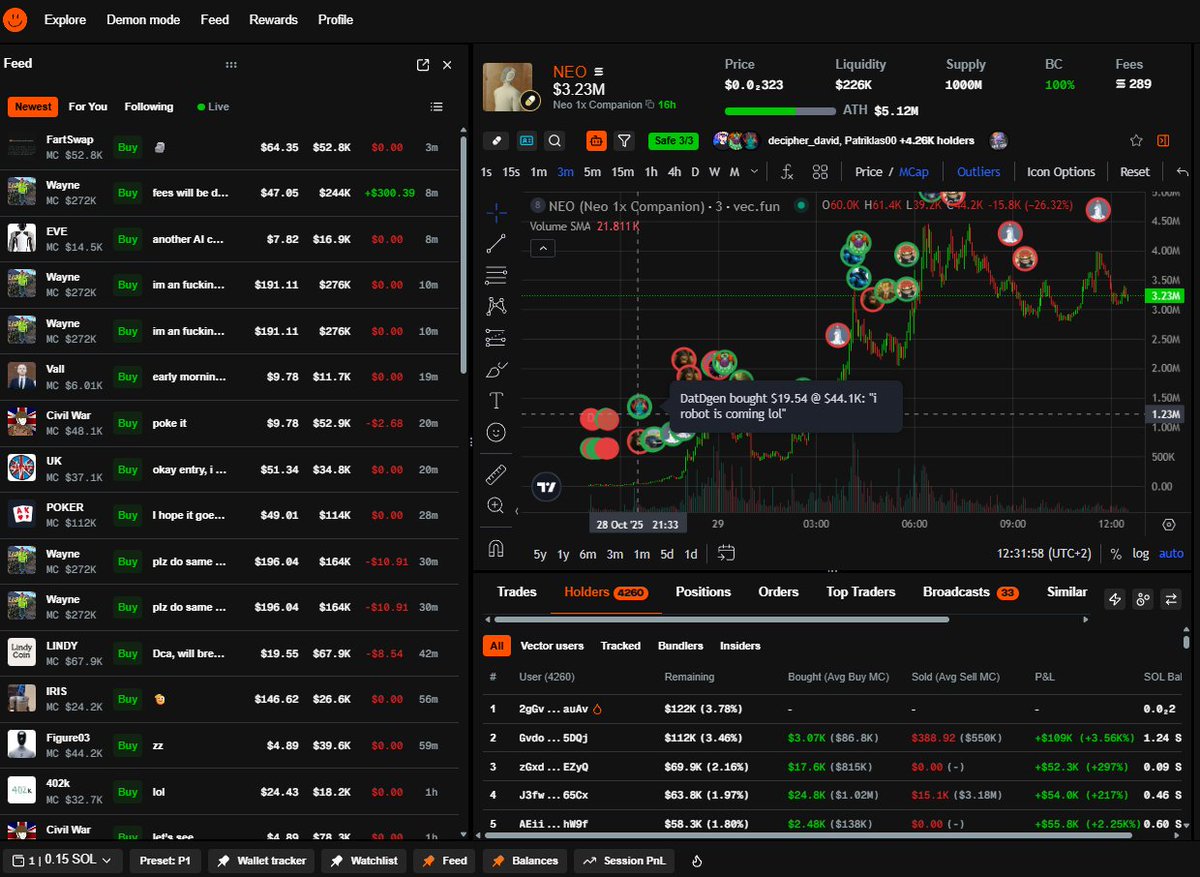Open chart settings gear on axis
The height and width of the screenshot is (877, 1200).
coord(1169,524)
